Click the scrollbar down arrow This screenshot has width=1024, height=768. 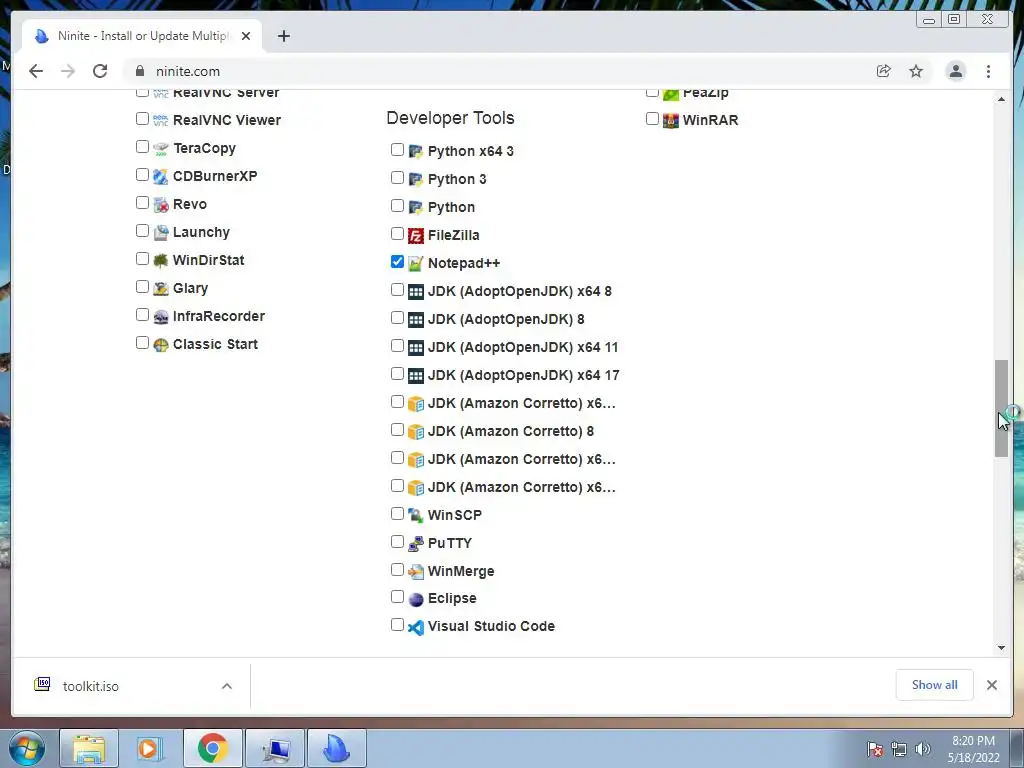[x=1001, y=648]
